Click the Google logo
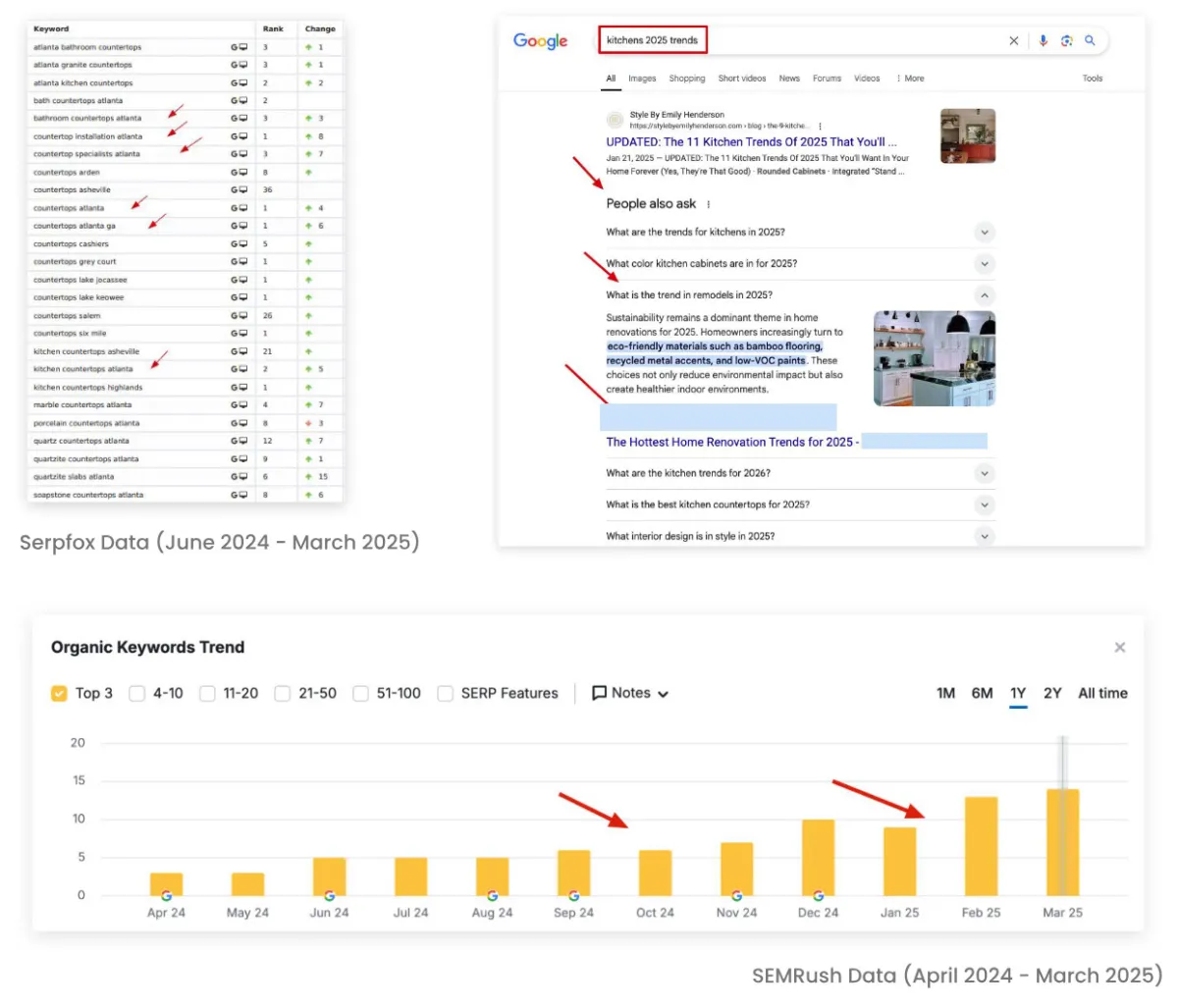Viewport: 1178px width, 1008px height. pyautogui.click(x=541, y=41)
